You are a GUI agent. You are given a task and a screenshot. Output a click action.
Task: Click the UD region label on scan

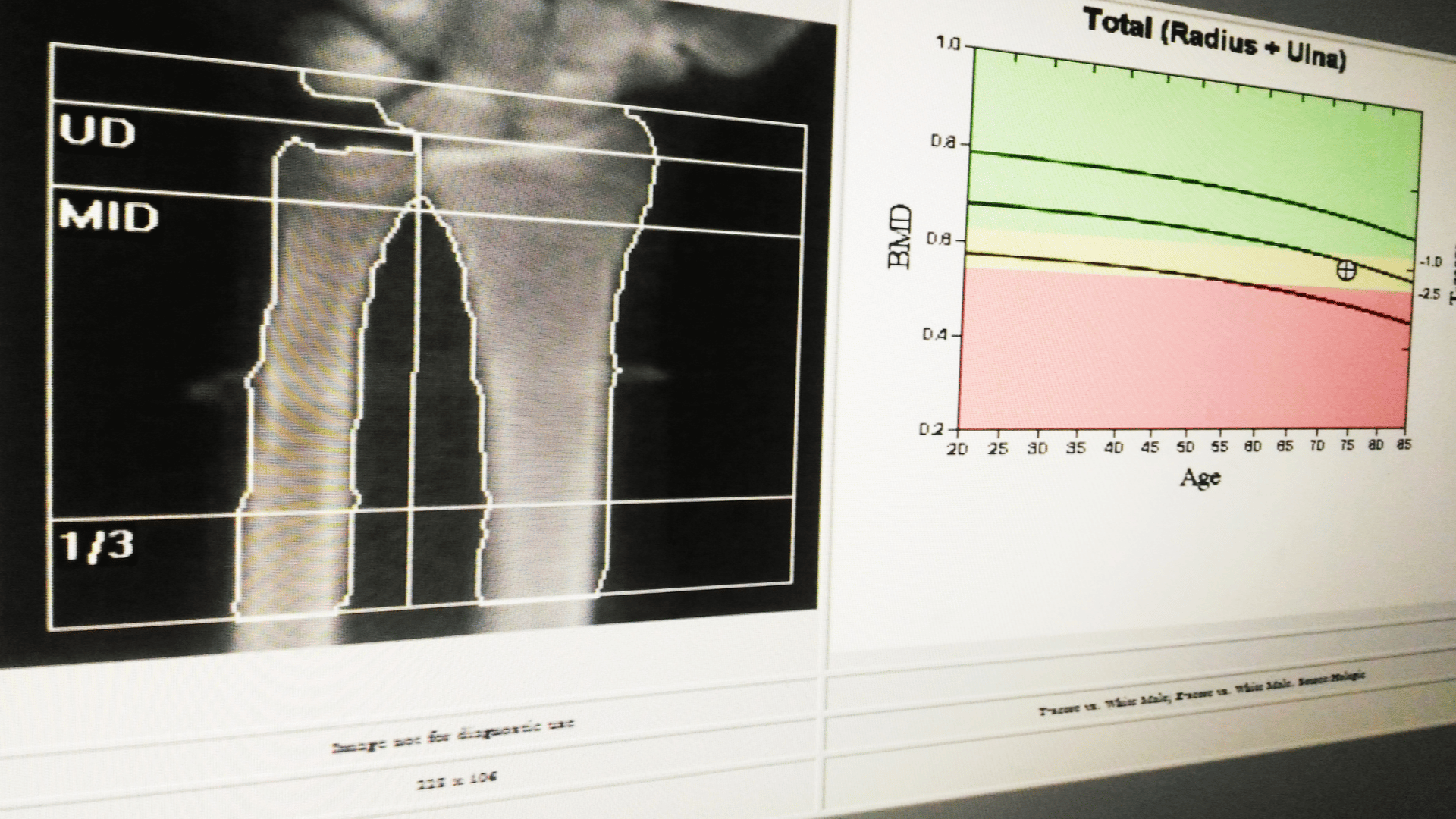pos(97,133)
